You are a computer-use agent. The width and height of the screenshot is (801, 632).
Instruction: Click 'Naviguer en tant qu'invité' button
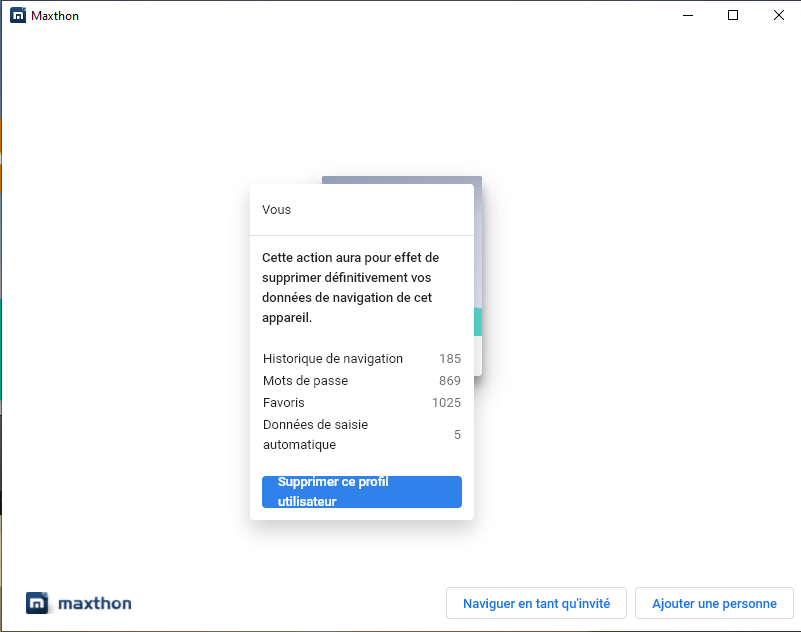pos(536,603)
